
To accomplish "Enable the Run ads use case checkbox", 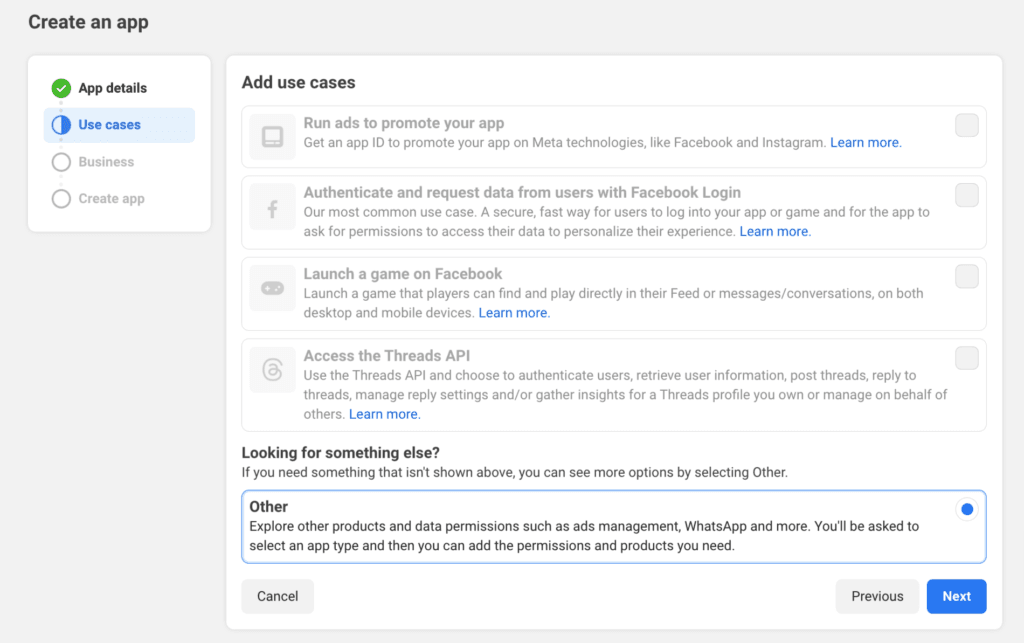I will (x=966, y=124).
